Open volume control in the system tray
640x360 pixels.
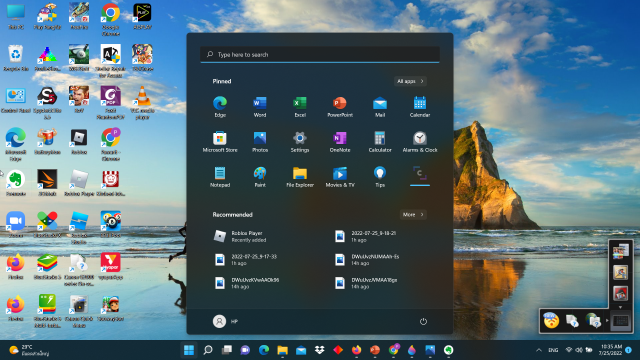tap(579, 350)
